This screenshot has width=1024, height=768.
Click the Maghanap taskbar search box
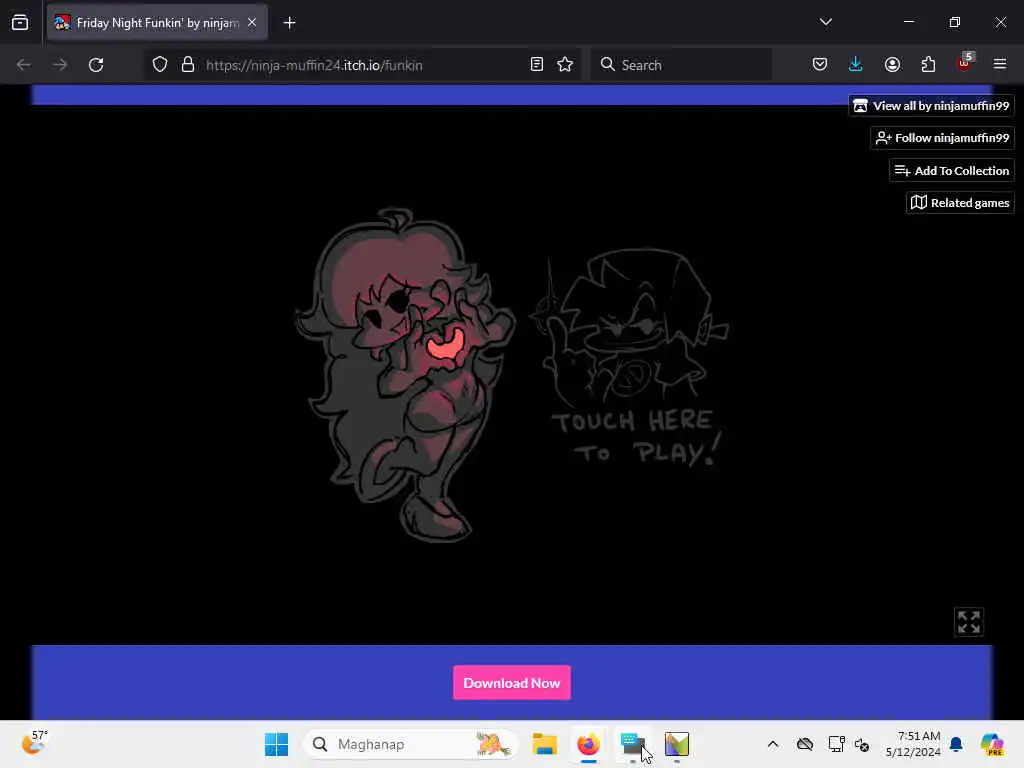(411, 744)
